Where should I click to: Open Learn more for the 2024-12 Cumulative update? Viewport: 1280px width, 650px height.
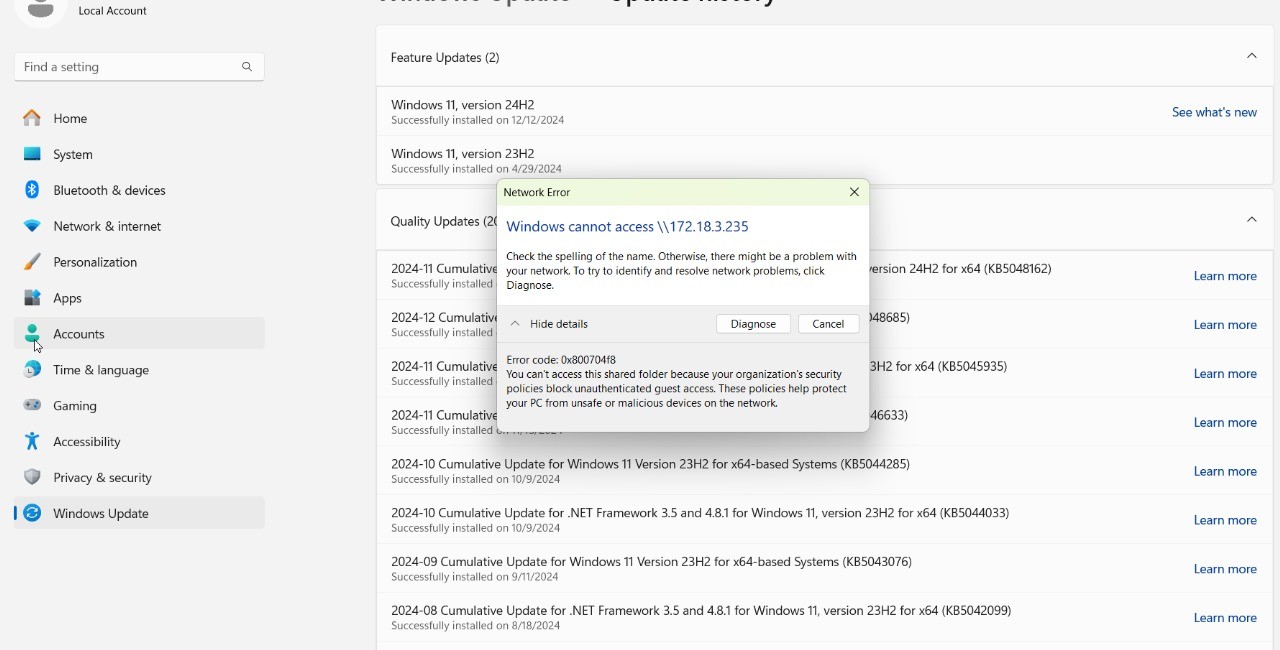1225,325
